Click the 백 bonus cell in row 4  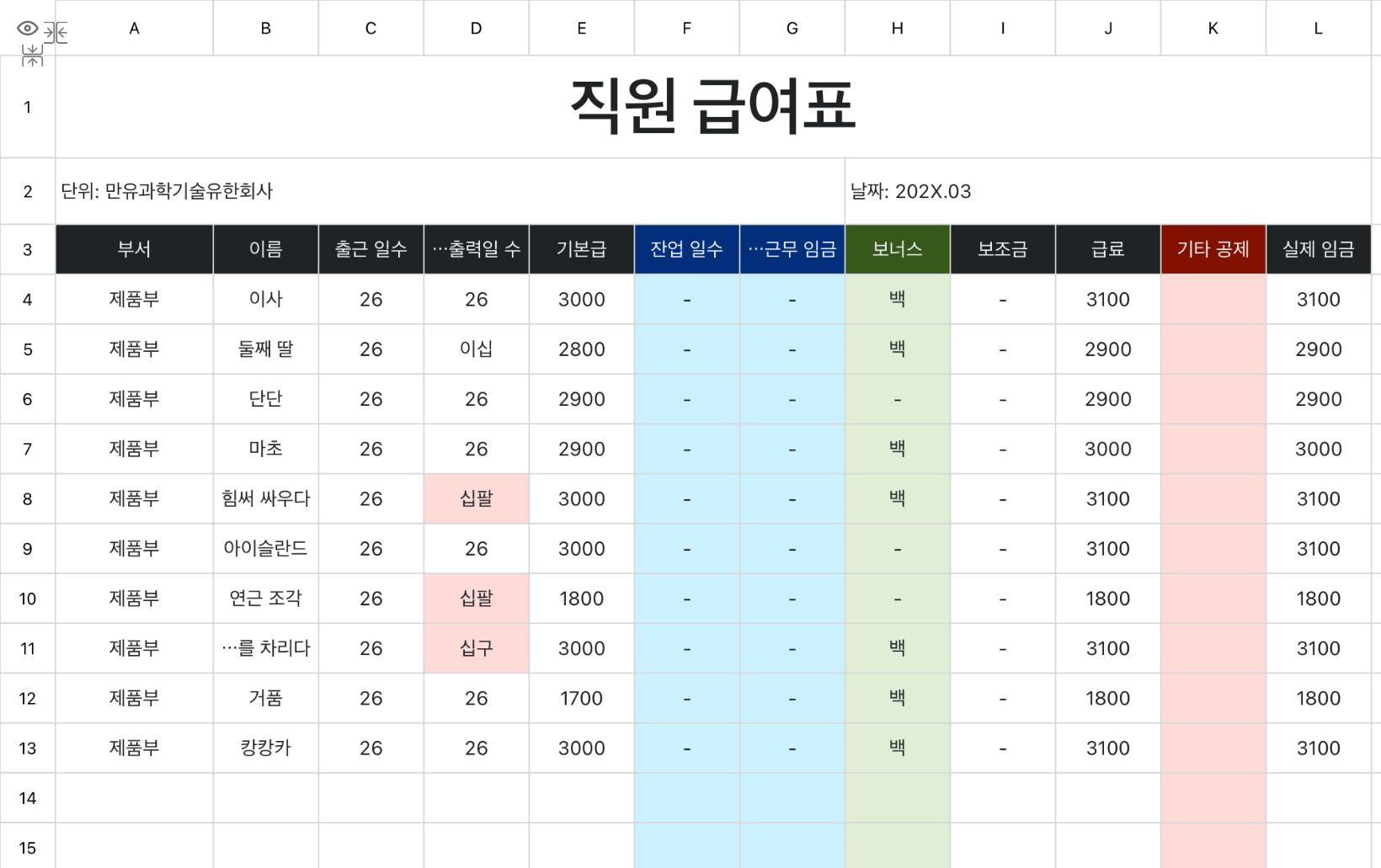point(897,299)
